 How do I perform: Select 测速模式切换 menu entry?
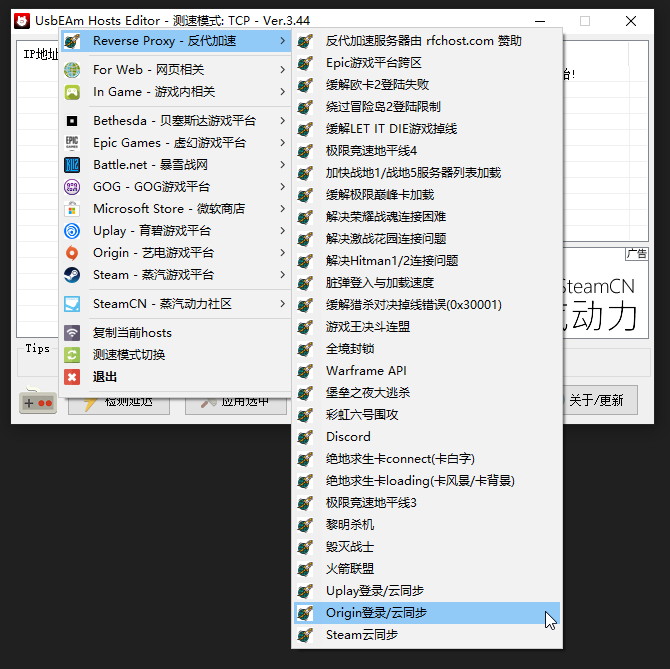point(176,355)
